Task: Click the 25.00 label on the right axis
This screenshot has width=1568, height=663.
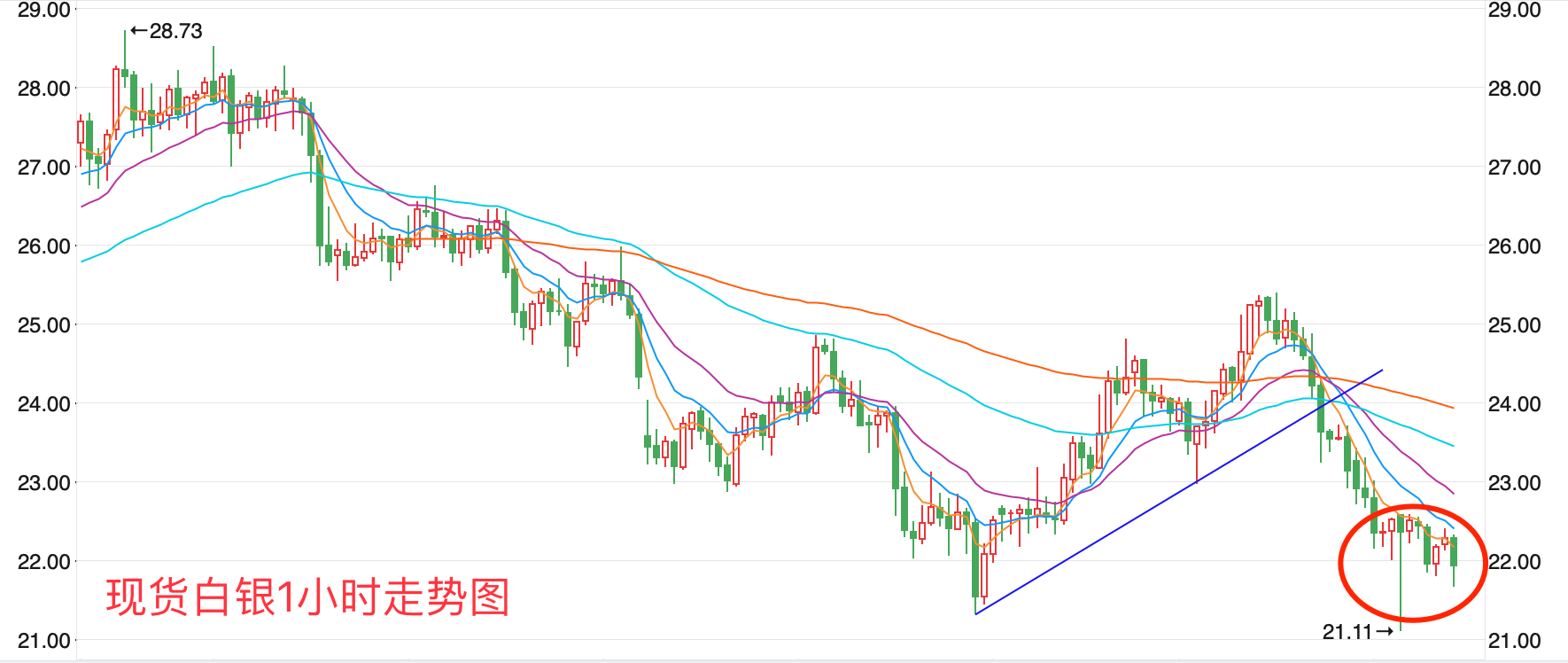Action: click(x=1514, y=325)
